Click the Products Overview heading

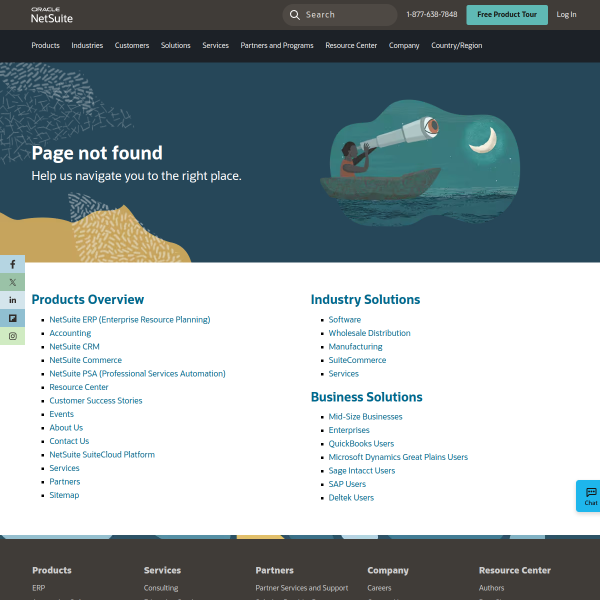(88, 300)
